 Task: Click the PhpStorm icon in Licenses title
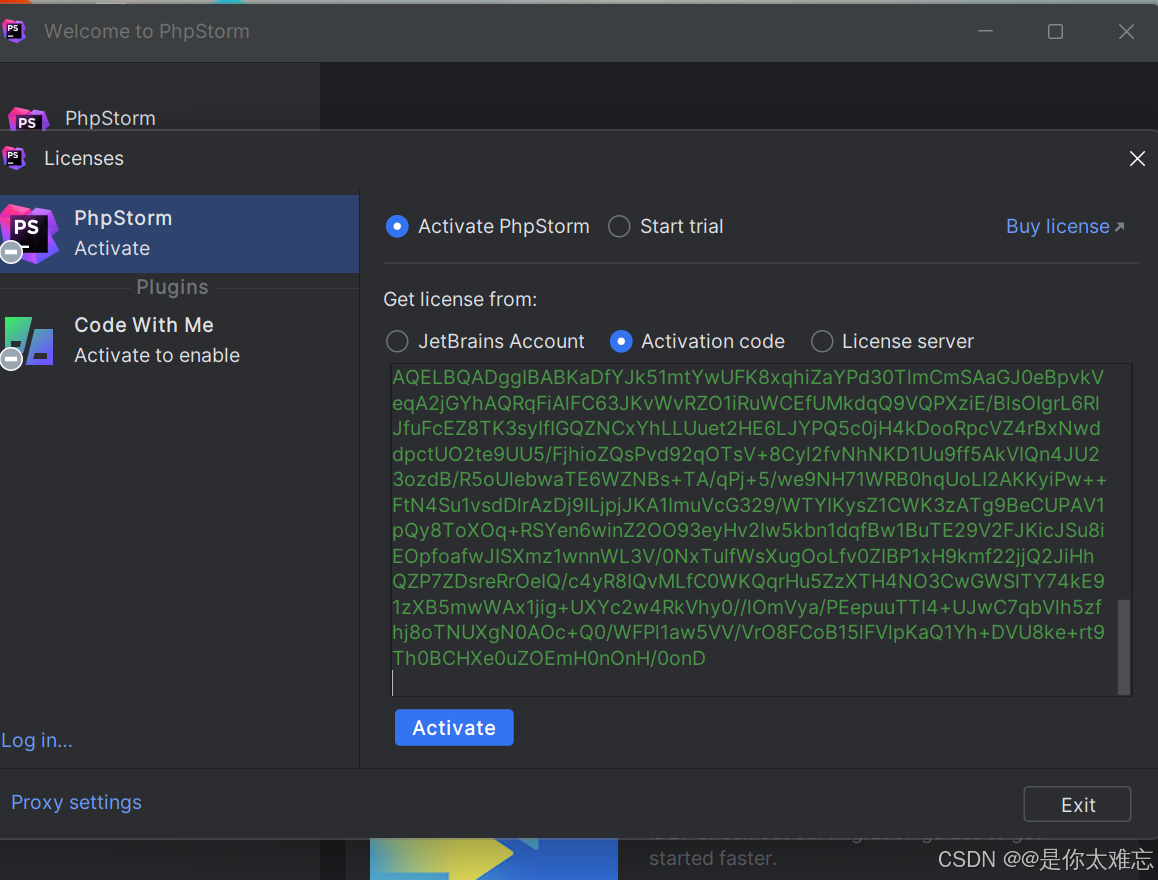coord(14,157)
